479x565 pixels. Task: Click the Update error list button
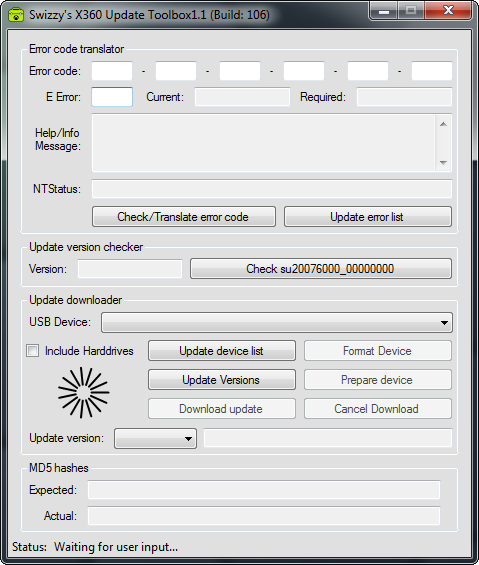368,217
